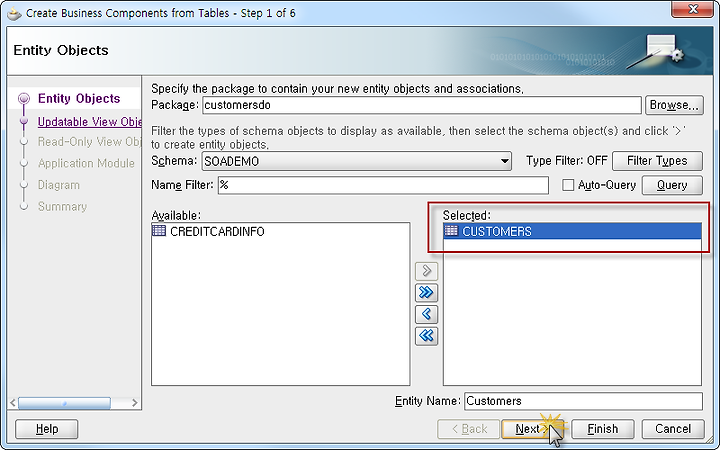Click into the Entity Name field
720x450 pixels.
click(583, 401)
